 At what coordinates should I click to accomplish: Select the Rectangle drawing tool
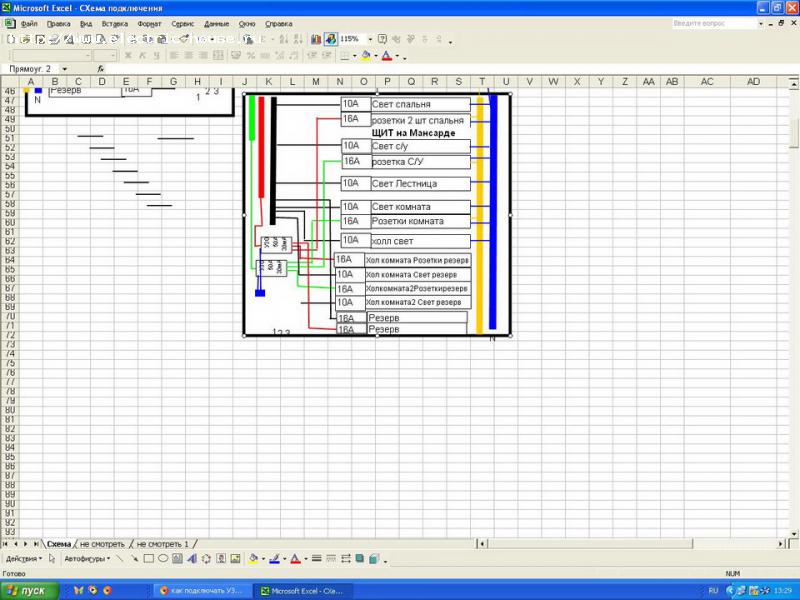(147, 558)
